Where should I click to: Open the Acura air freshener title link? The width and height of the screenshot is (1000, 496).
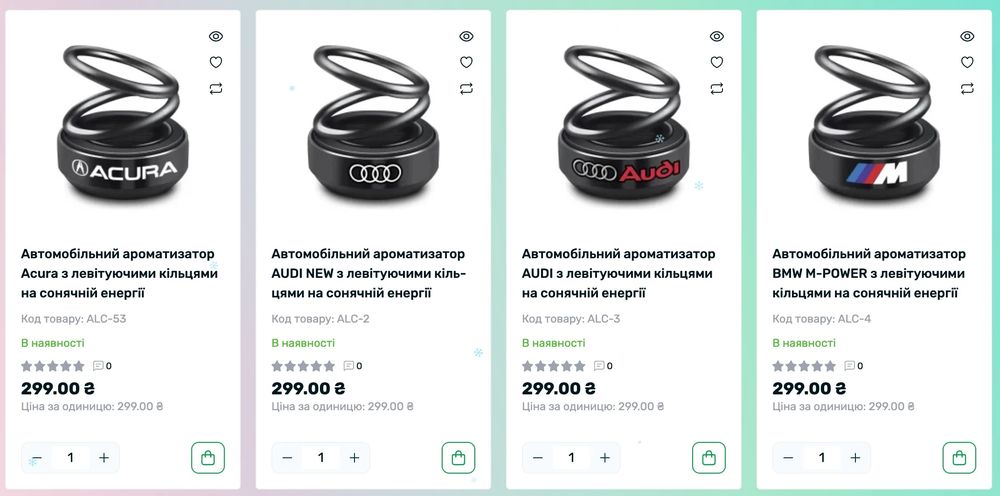point(119,274)
